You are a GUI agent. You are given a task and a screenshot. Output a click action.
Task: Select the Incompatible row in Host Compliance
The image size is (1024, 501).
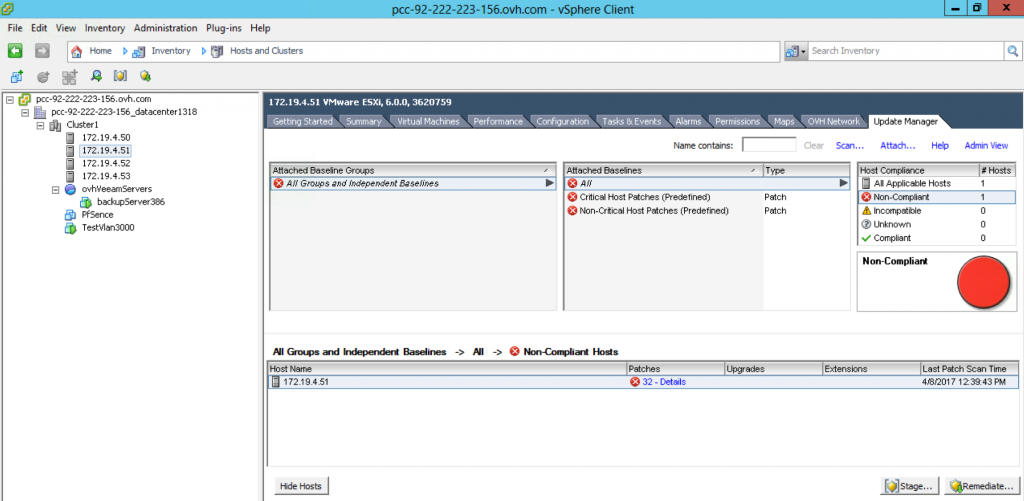click(936, 211)
